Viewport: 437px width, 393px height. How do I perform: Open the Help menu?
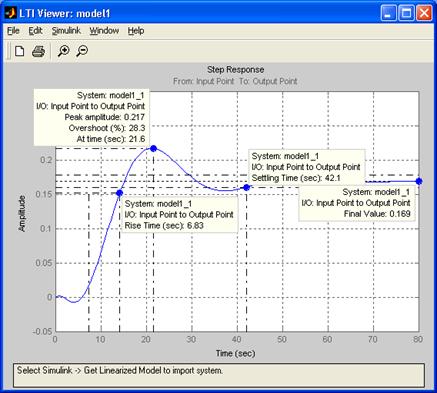(x=136, y=31)
